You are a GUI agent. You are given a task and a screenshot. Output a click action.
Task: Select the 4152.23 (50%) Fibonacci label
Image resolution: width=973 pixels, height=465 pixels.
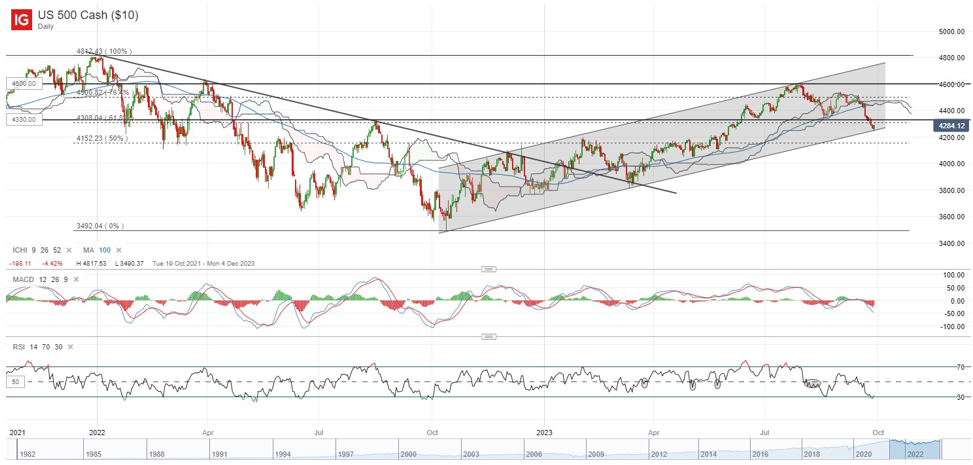[102, 138]
